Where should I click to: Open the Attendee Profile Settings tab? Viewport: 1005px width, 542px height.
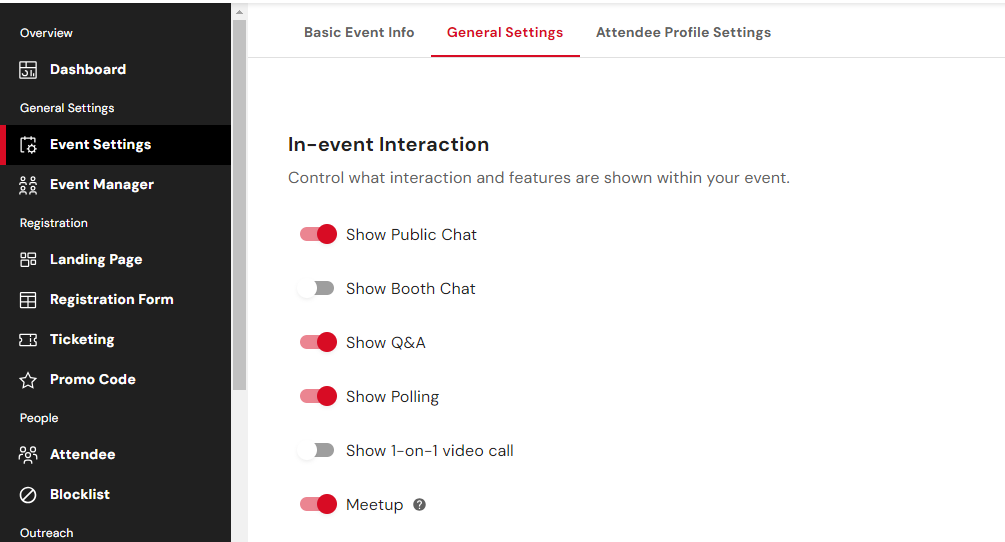click(683, 32)
